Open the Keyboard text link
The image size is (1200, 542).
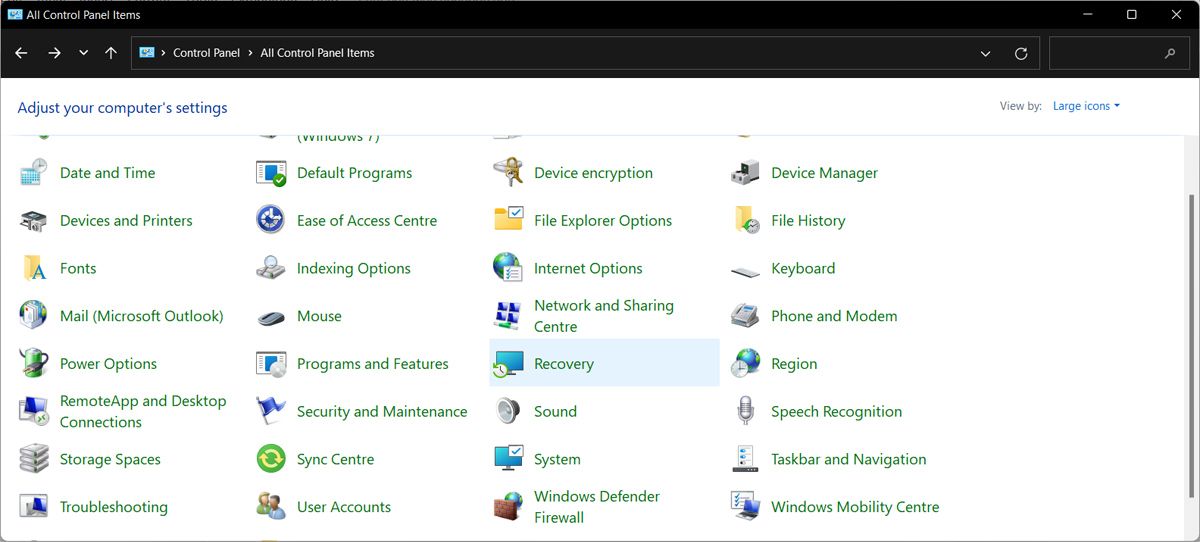coord(803,269)
